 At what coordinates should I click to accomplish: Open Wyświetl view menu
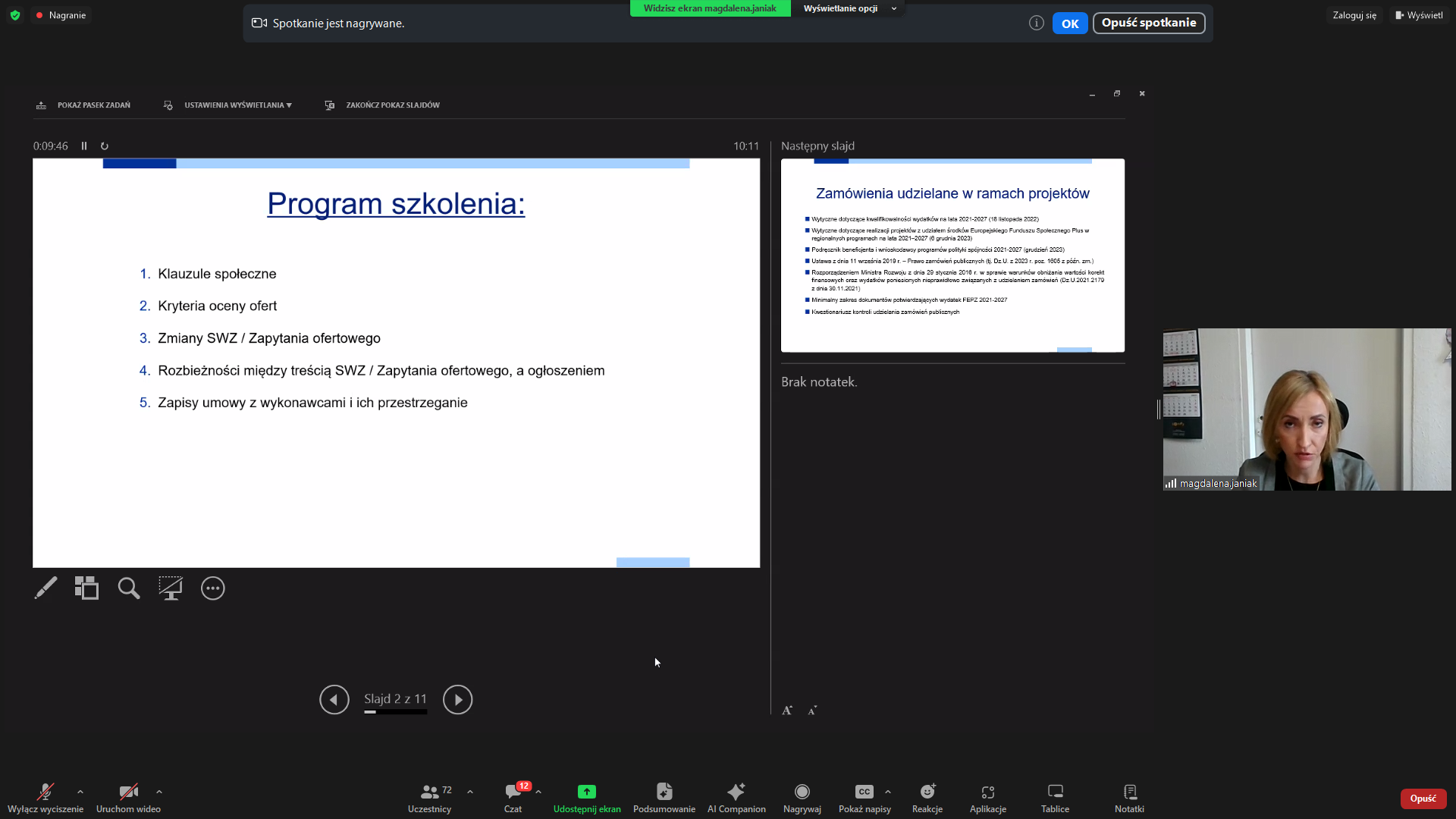1419,15
